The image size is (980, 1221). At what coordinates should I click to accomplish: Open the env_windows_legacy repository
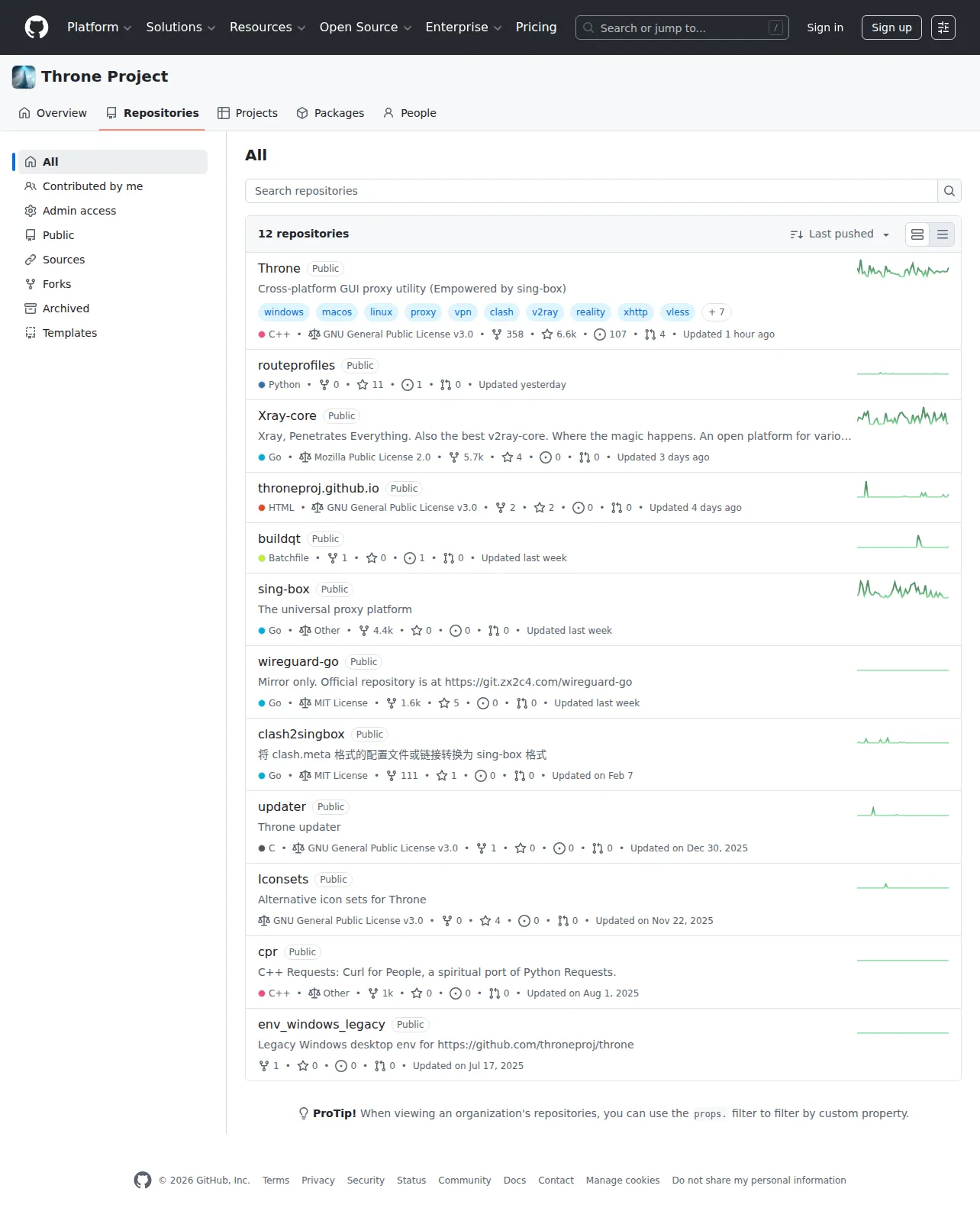pos(321,1025)
